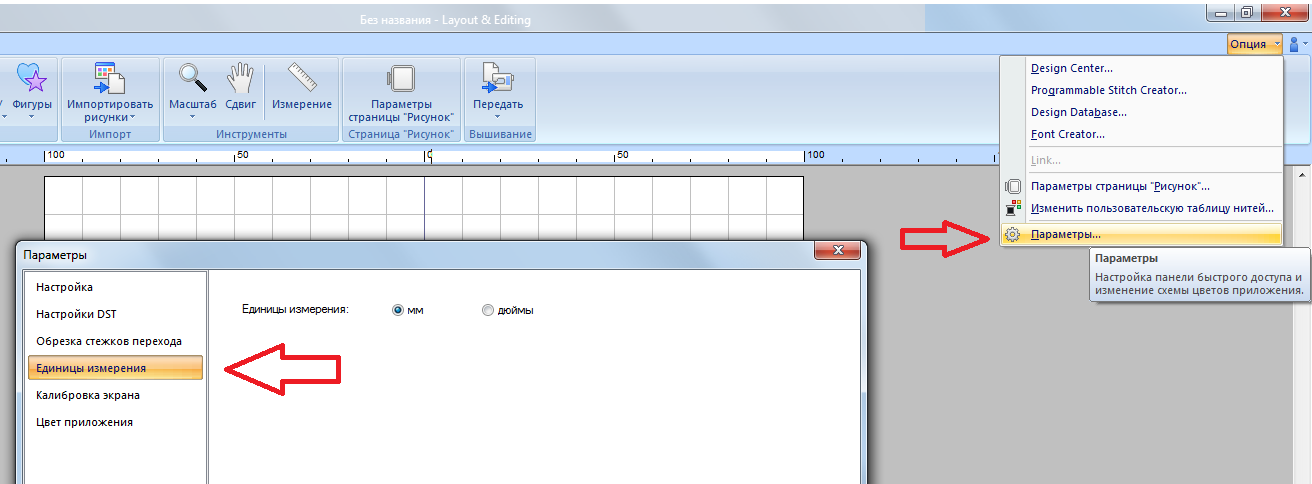This screenshot has height=484, width=1312.
Task: Select Настройки DST in the Параметры list
Action: click(x=115, y=314)
